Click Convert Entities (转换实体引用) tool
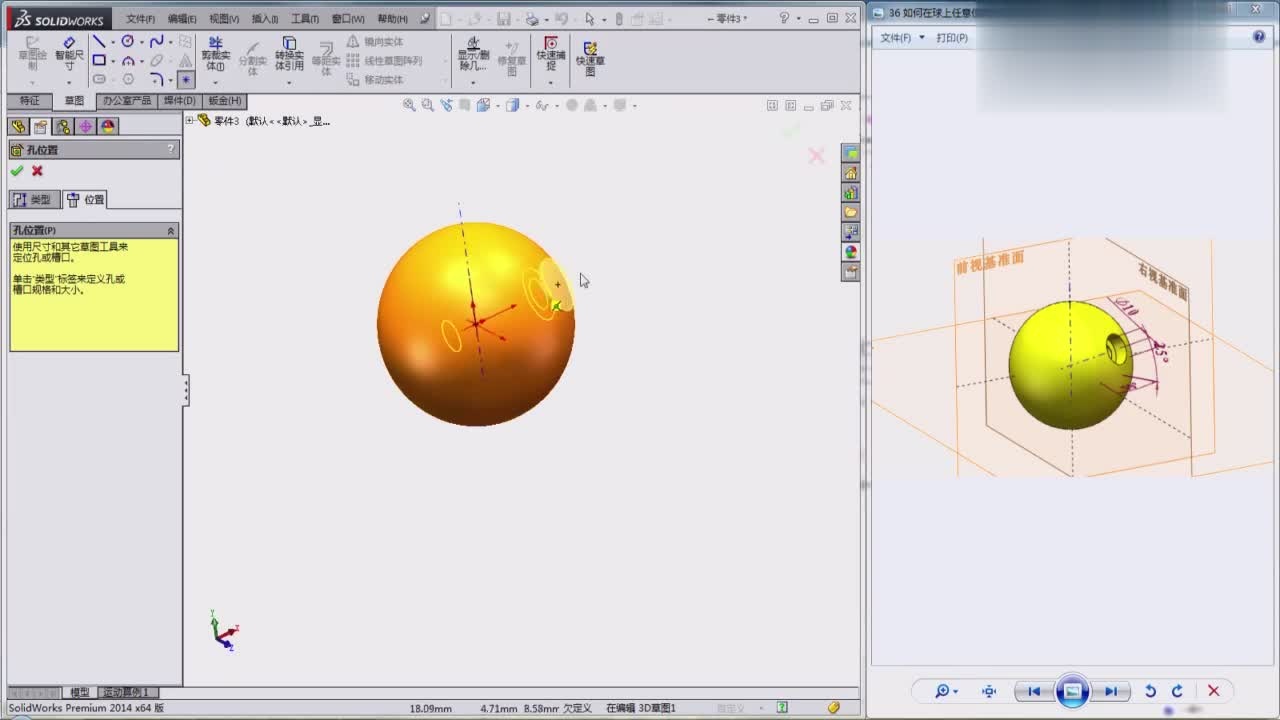This screenshot has height=720, width=1280. 289,55
